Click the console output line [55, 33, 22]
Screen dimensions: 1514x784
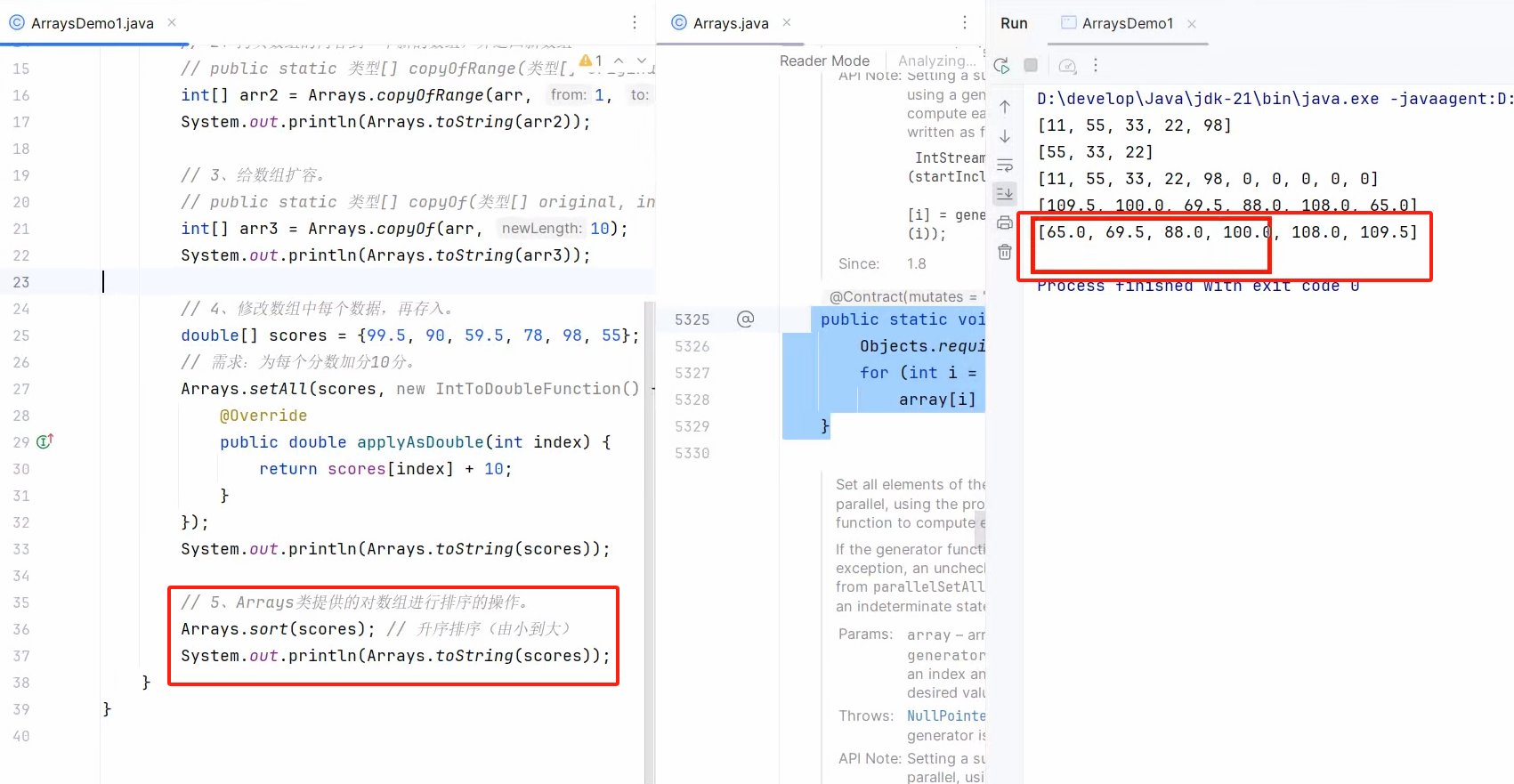pos(1095,152)
